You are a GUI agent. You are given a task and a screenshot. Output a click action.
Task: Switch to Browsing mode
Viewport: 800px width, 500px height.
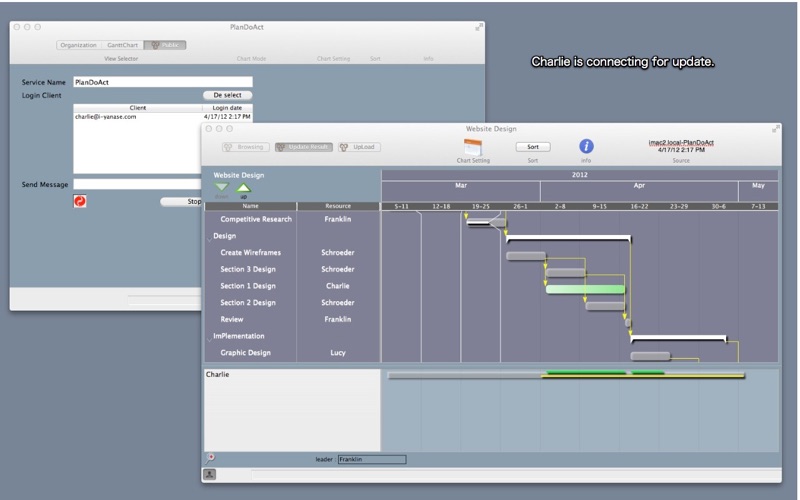click(x=245, y=147)
